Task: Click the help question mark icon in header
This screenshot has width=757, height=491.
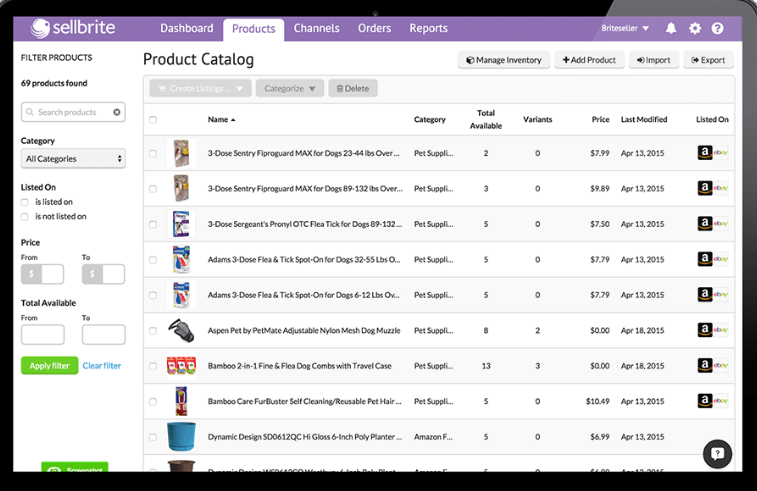Action: (x=718, y=29)
